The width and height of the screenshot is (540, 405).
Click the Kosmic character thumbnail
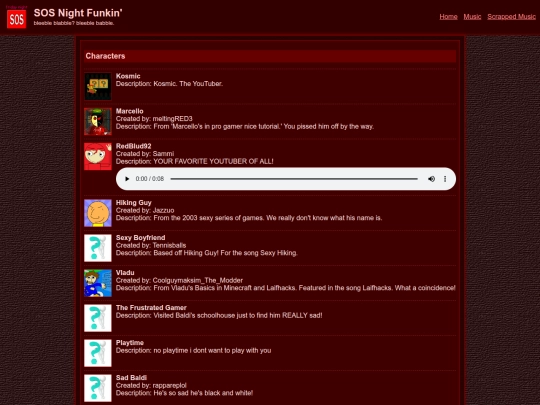[x=98, y=86]
